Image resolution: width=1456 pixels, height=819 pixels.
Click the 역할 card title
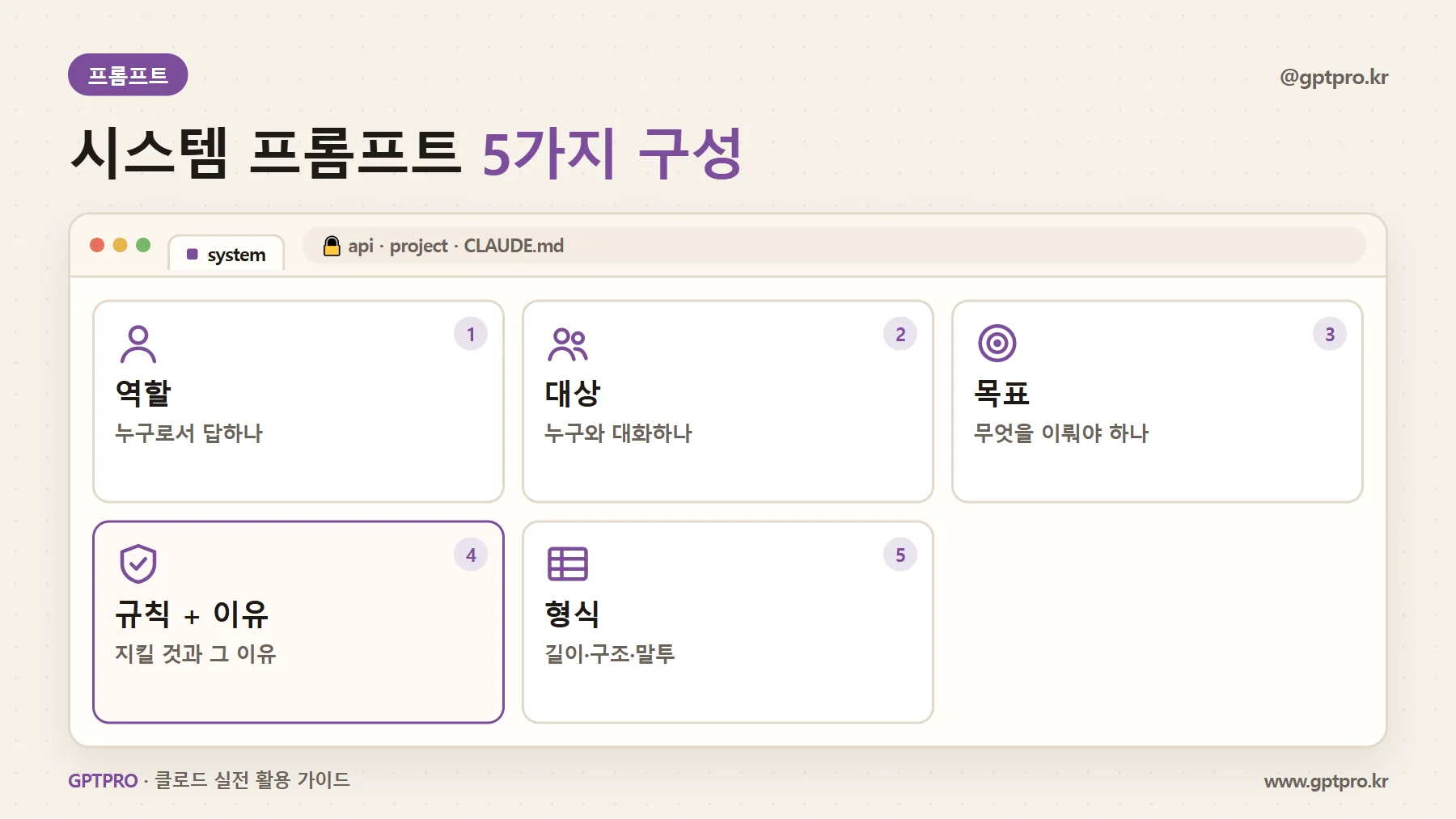coord(143,393)
